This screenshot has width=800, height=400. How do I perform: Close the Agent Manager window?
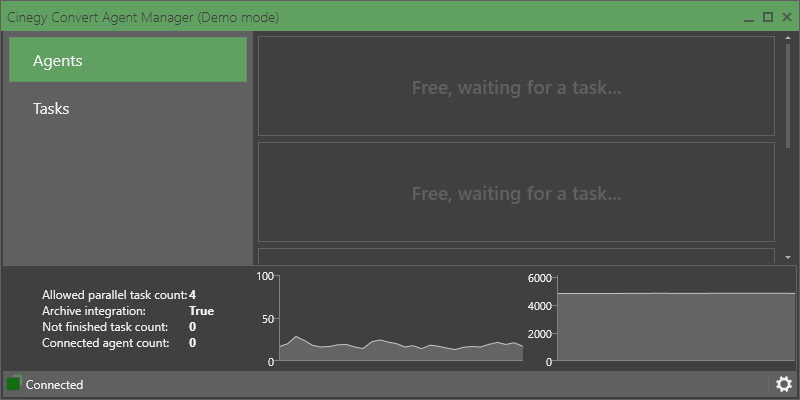click(x=787, y=17)
